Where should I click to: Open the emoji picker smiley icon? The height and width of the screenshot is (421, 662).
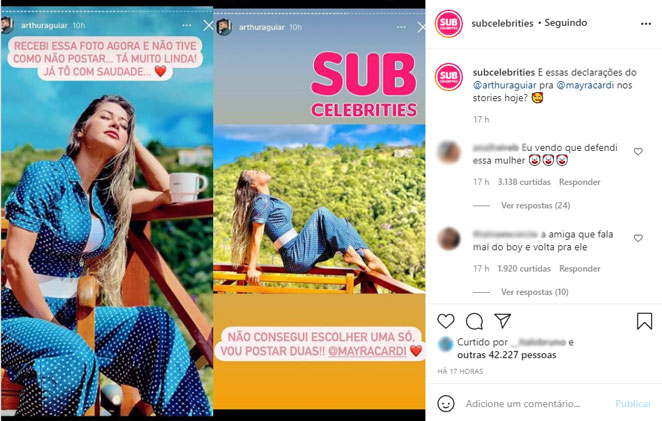445,403
